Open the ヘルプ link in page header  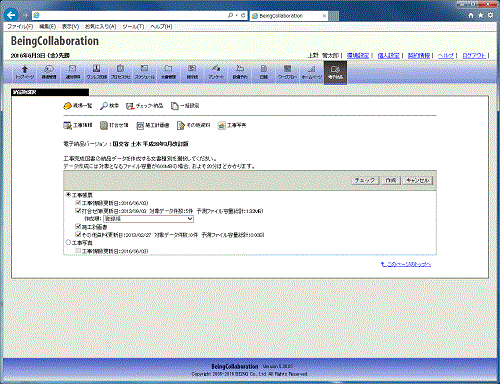tap(446, 56)
